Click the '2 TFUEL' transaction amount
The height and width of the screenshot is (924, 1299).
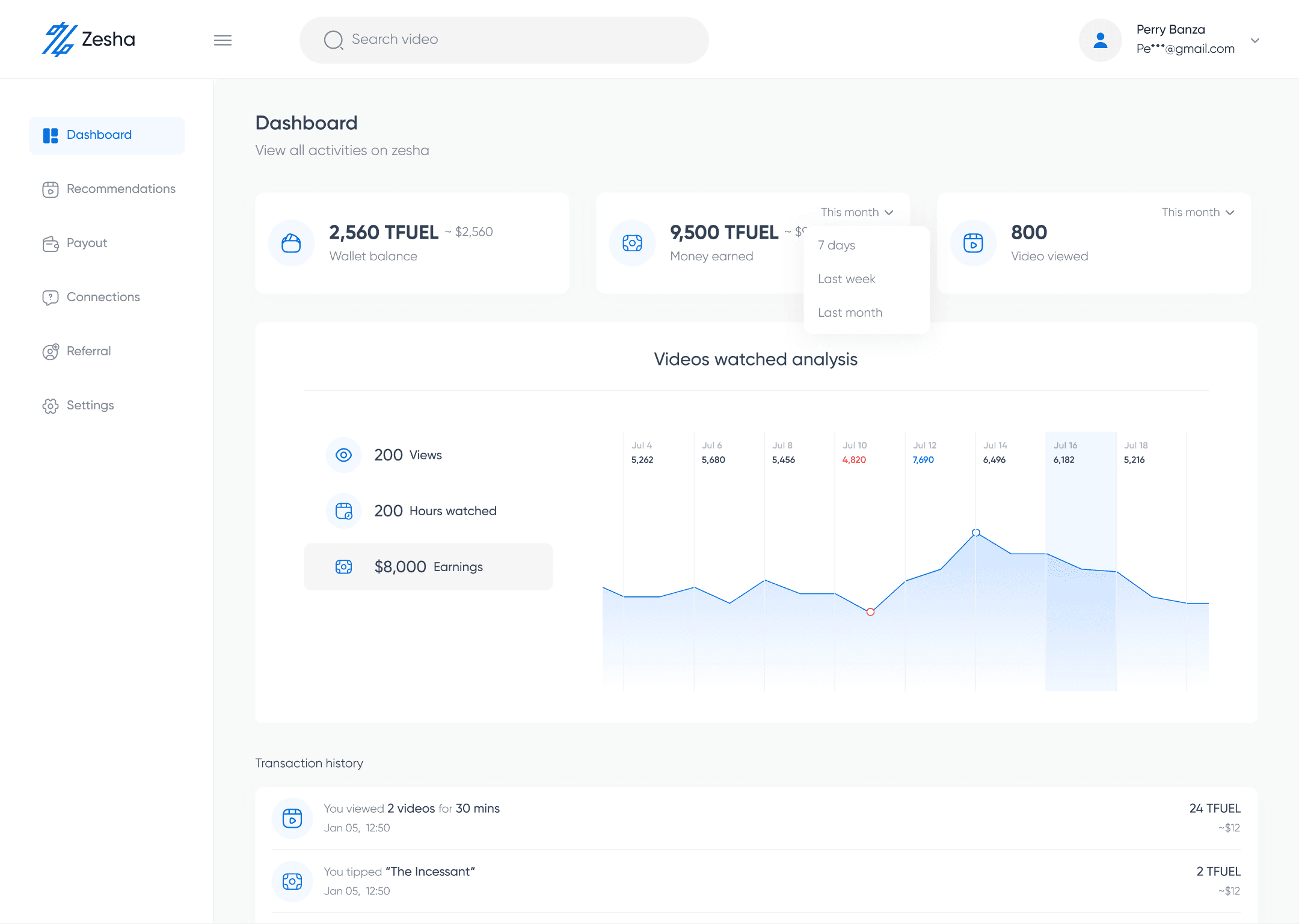pos(1218,872)
